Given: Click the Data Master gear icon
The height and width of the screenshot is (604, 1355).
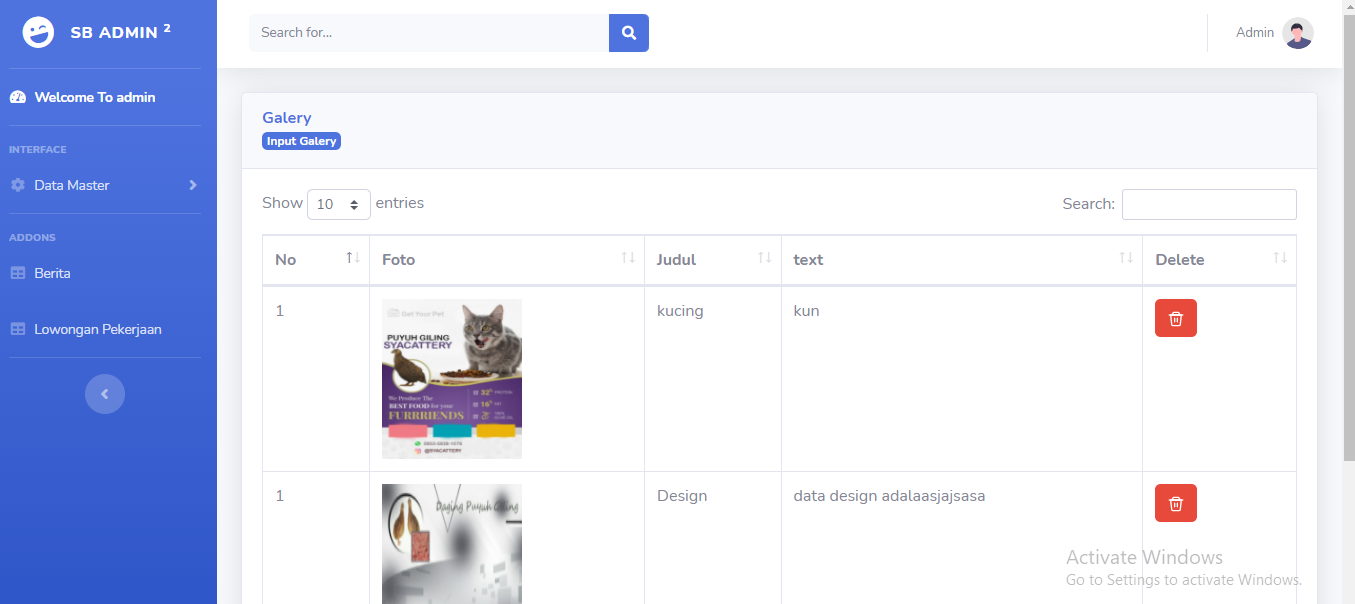Looking at the screenshot, I should pyautogui.click(x=18, y=185).
